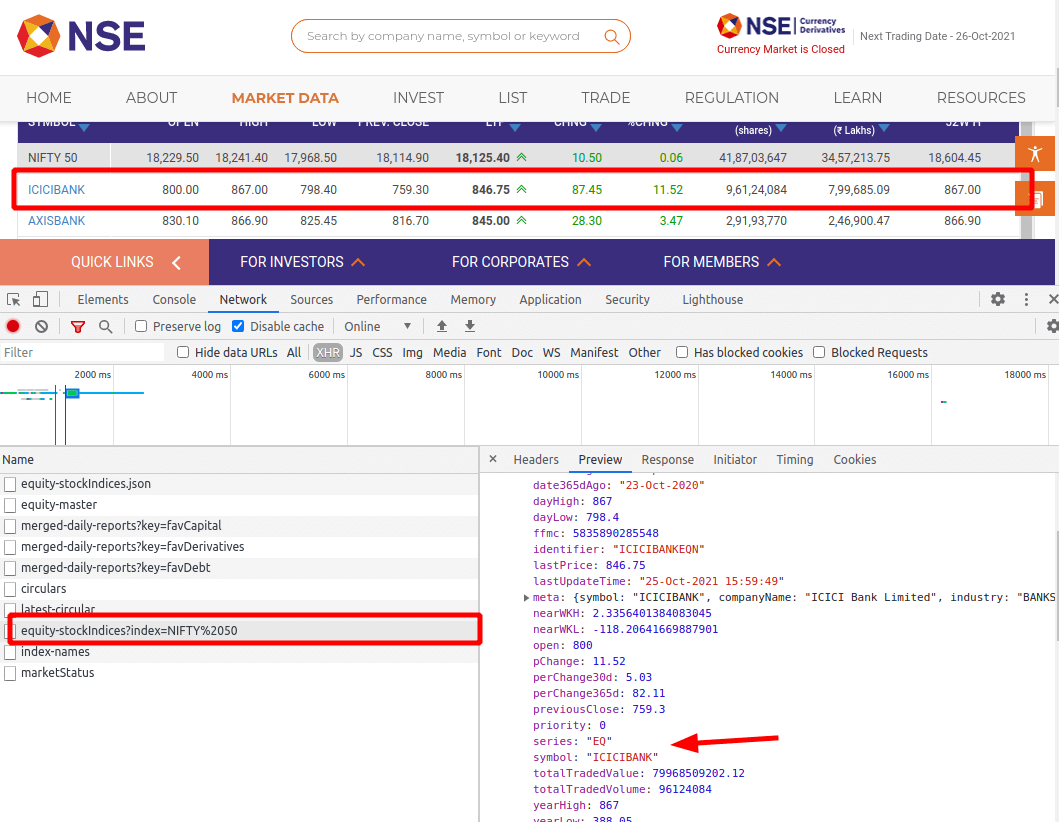Viewport: 1059px width, 822px height.
Task: Open DevTools settings gear
Action: [997, 299]
